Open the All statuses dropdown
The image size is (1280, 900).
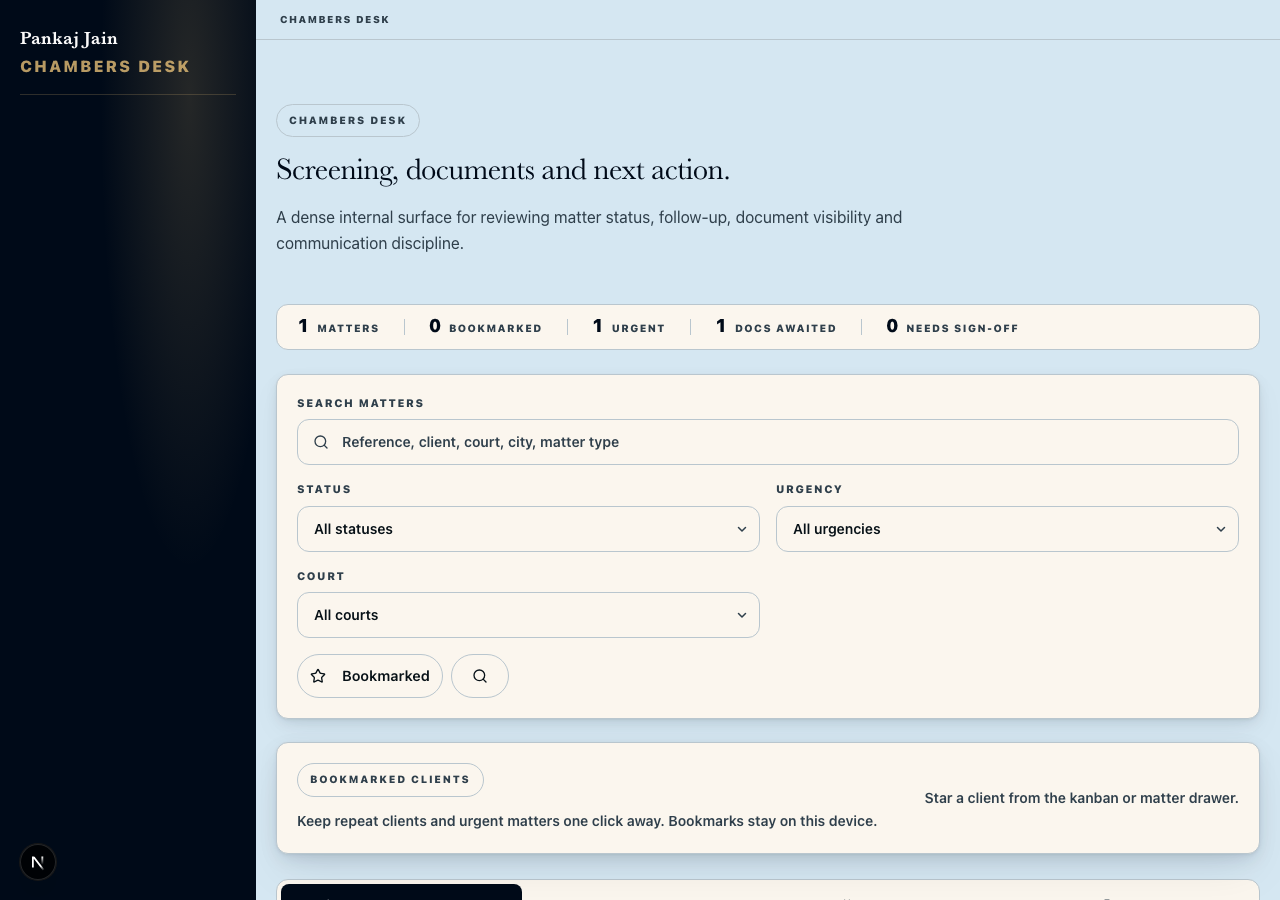tap(528, 529)
